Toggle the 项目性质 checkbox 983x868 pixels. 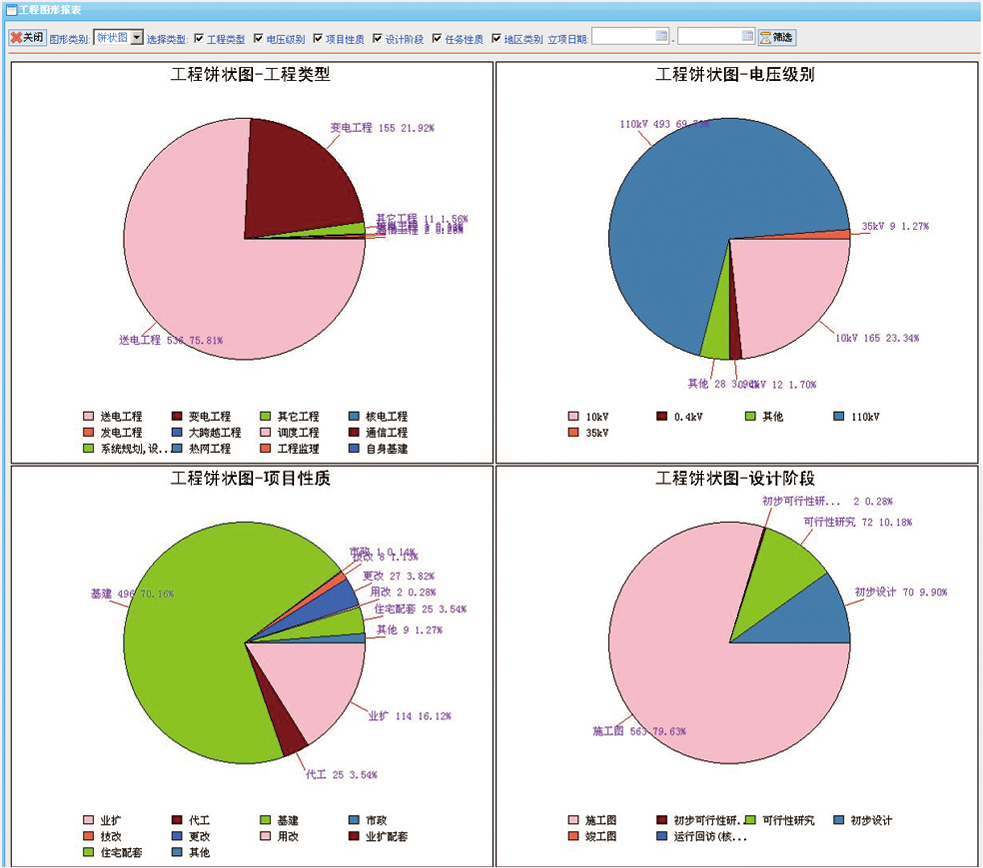click(x=318, y=39)
